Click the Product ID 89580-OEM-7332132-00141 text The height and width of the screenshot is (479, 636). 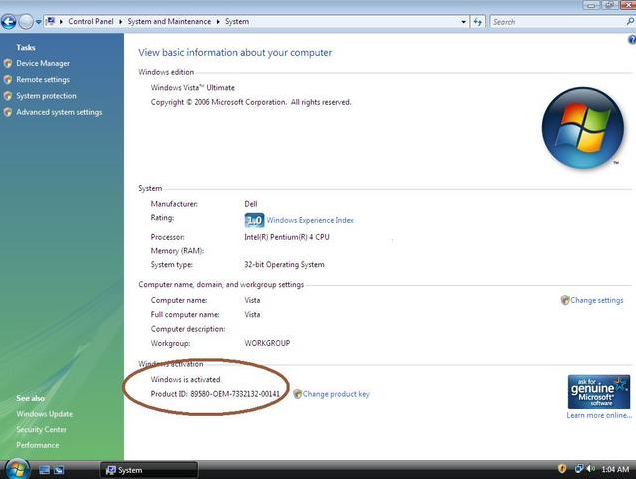click(215, 394)
